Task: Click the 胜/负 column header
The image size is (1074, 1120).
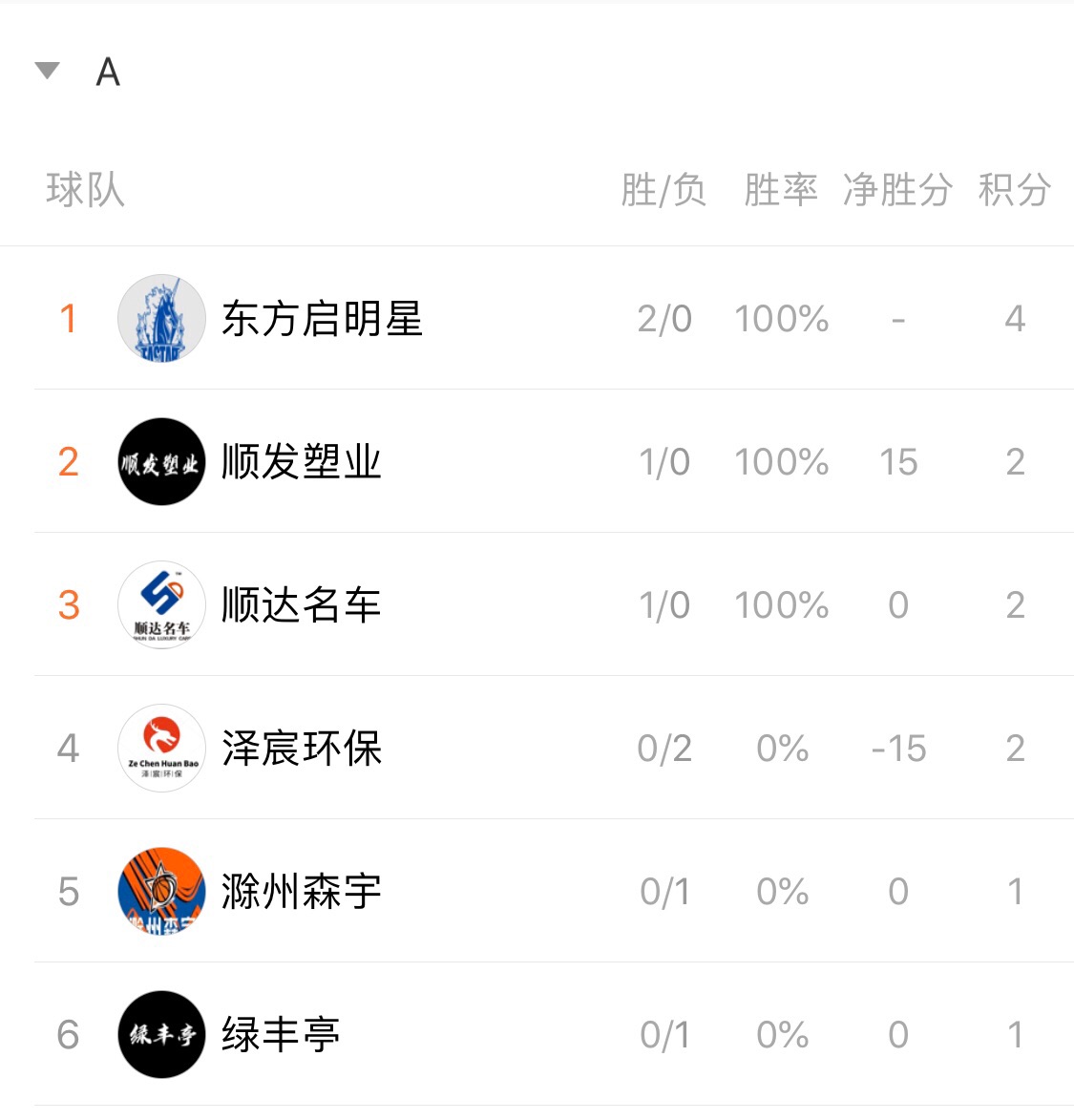Action: 664,190
